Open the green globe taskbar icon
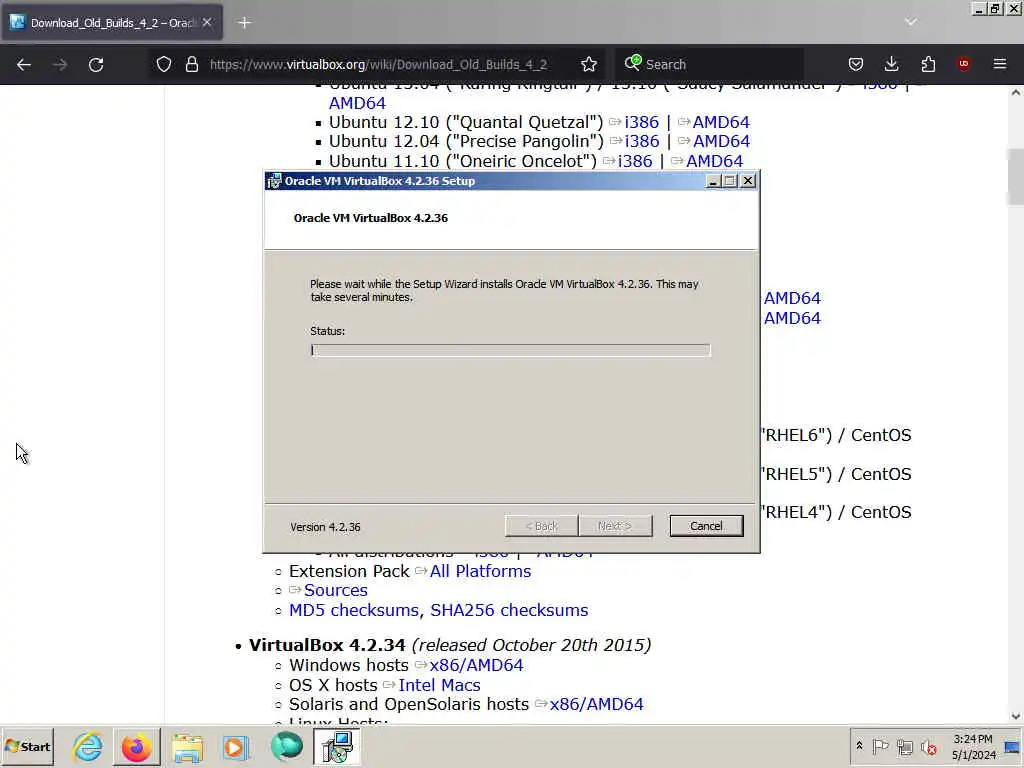The image size is (1024, 768). pyautogui.click(x=286, y=746)
